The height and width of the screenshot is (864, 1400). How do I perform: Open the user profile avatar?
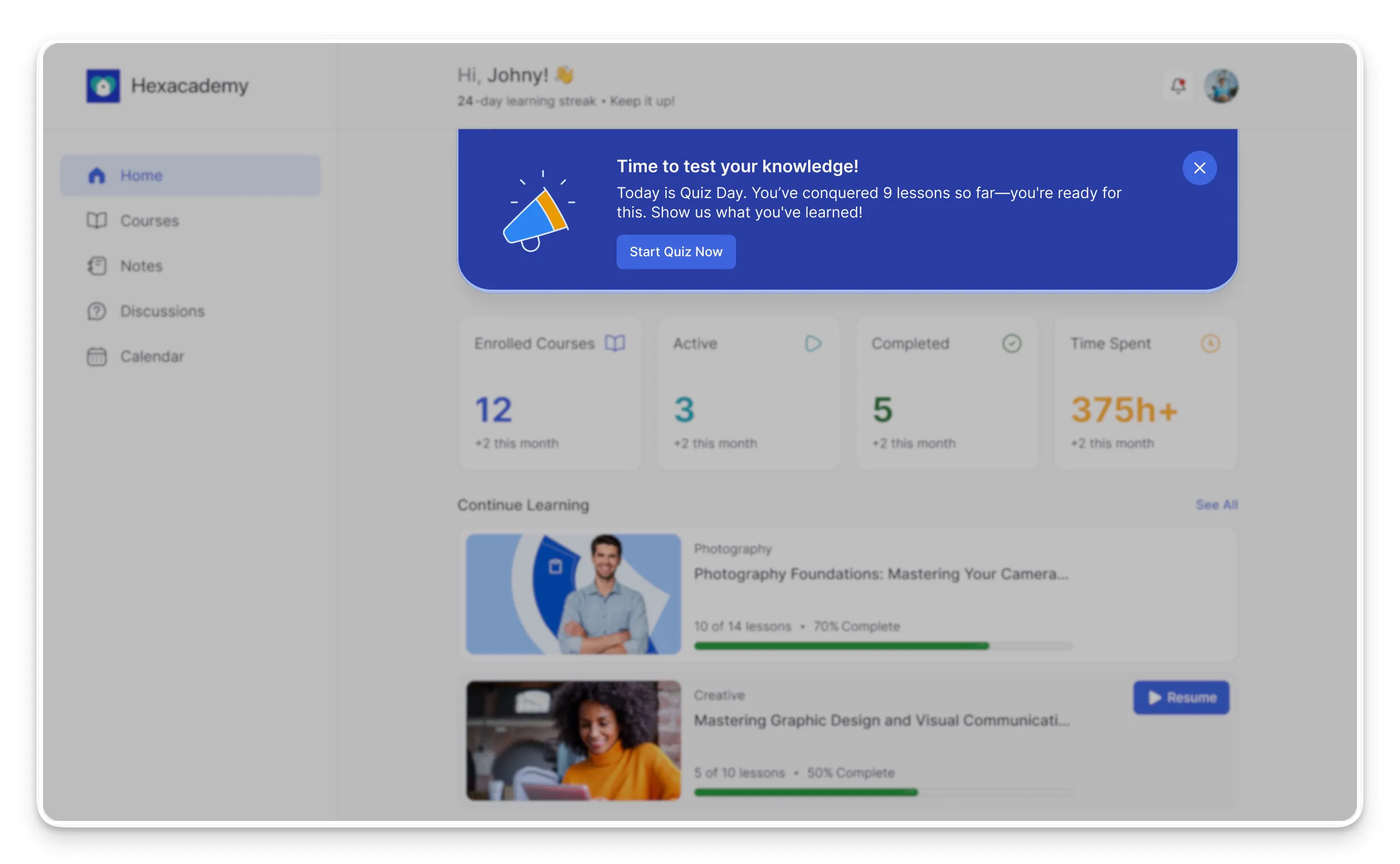1221,86
